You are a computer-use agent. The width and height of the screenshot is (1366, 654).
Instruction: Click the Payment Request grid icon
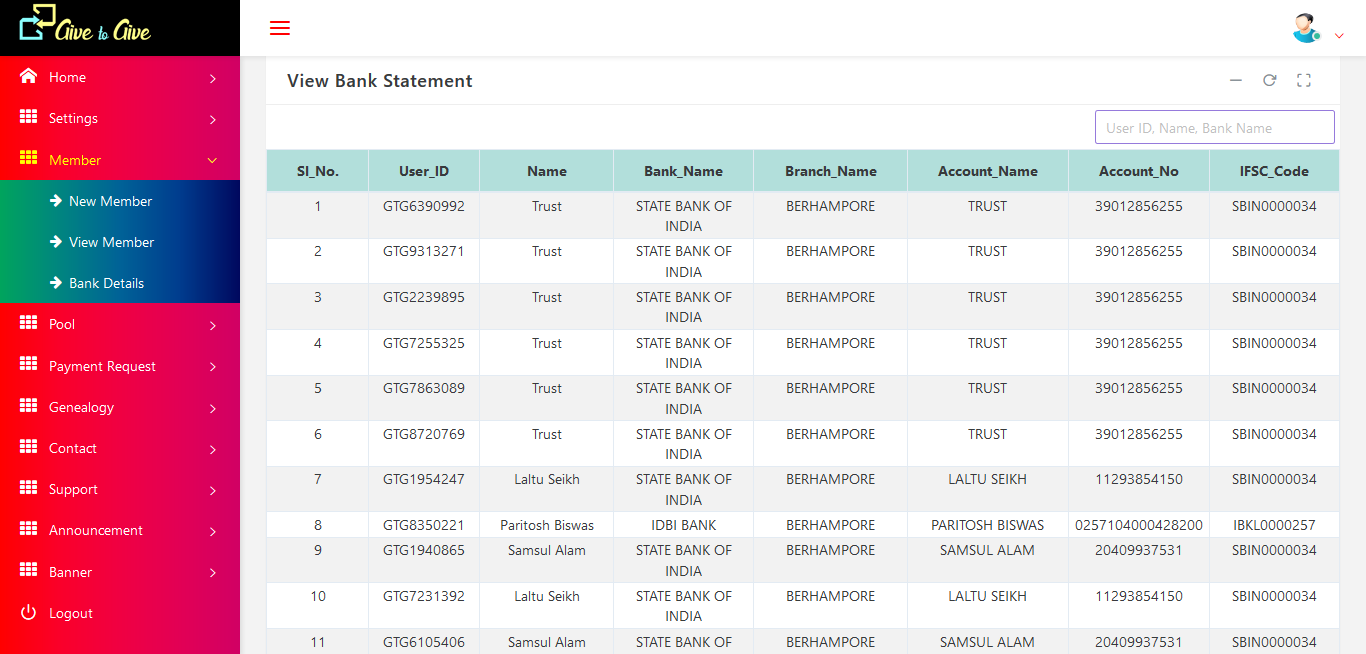click(28, 365)
